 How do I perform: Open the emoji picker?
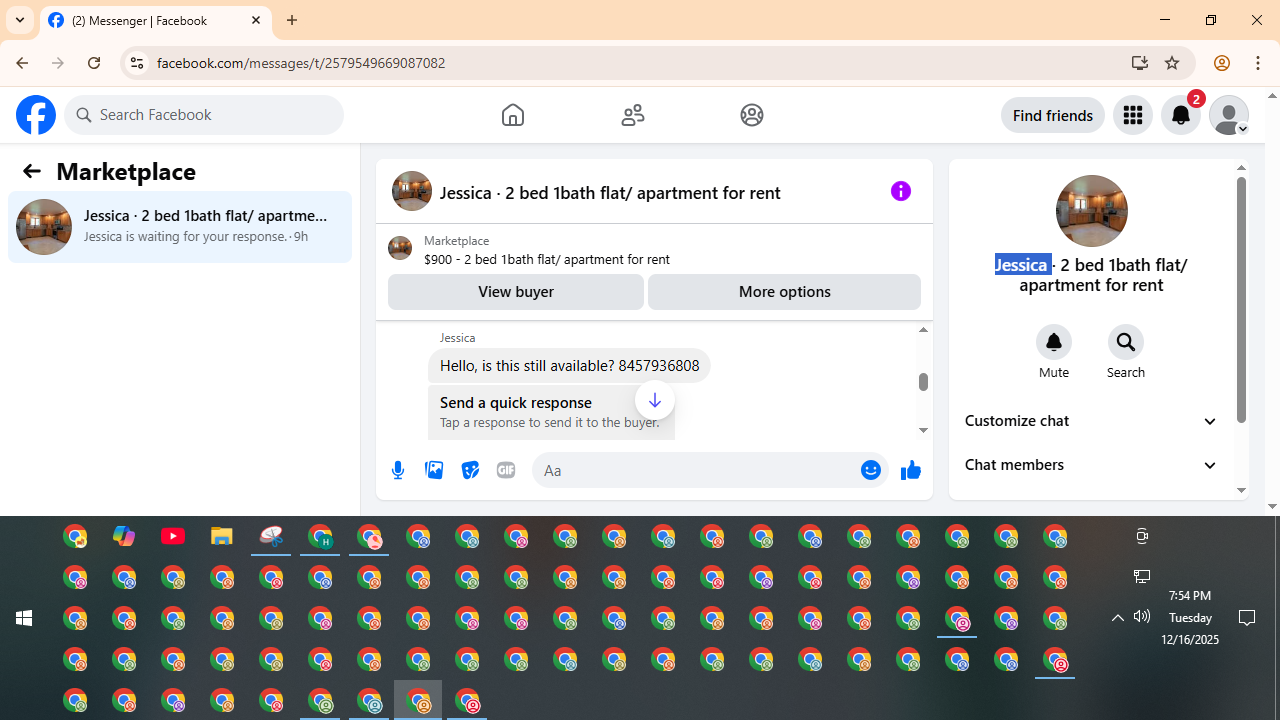point(871,470)
